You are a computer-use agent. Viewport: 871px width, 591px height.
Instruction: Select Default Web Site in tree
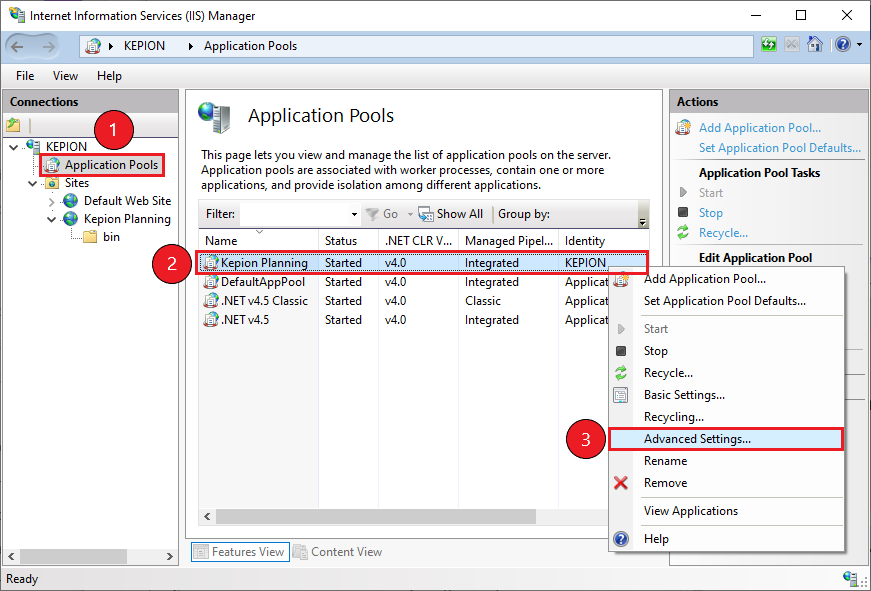tap(127, 201)
